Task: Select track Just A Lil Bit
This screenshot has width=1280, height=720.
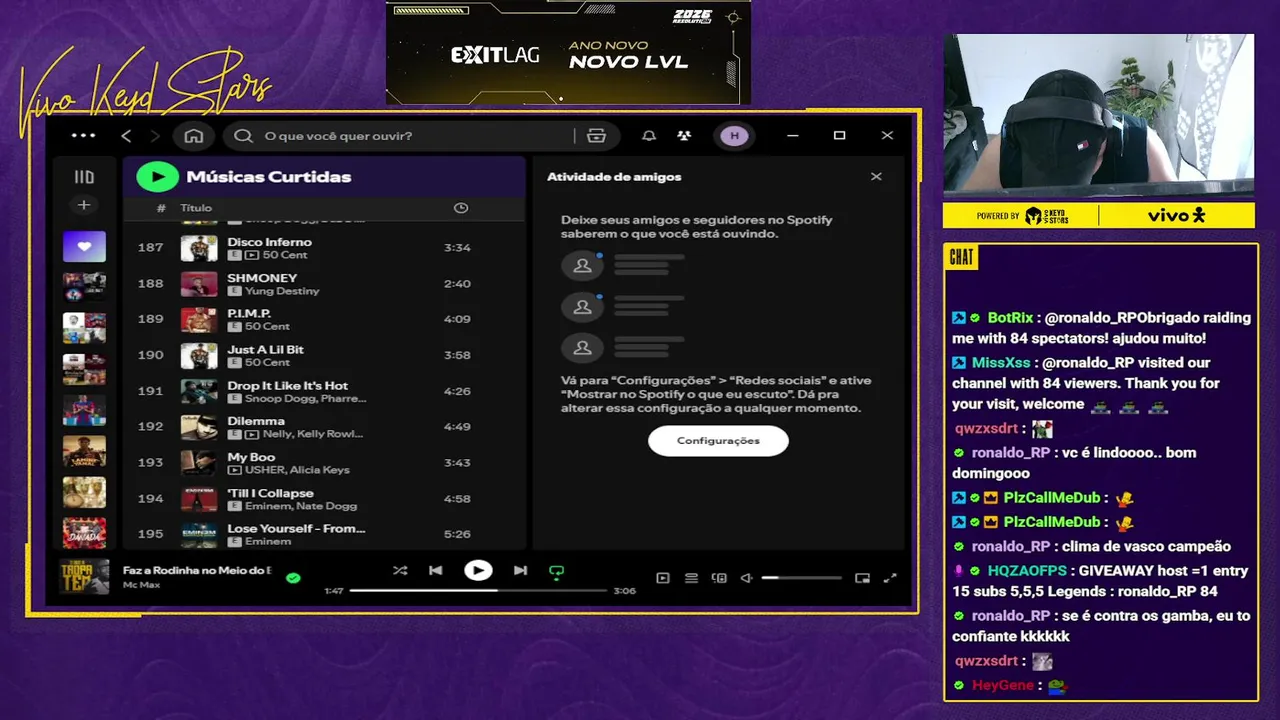Action: 325,356
